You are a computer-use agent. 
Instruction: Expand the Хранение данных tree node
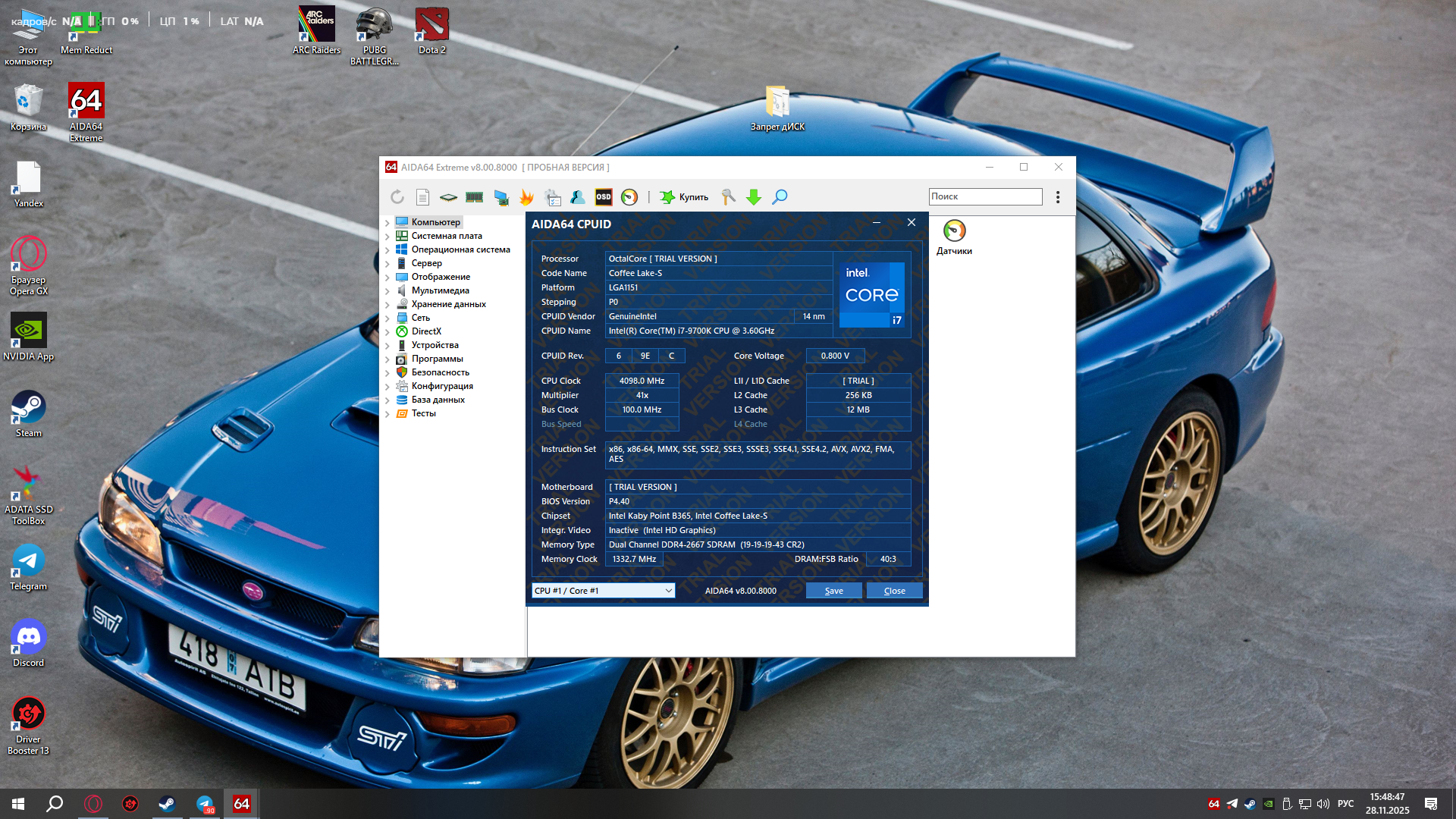[x=388, y=305]
